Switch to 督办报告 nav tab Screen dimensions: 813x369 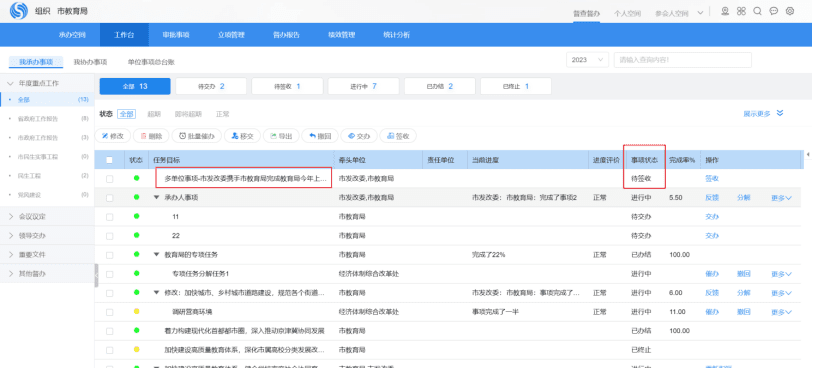point(286,35)
